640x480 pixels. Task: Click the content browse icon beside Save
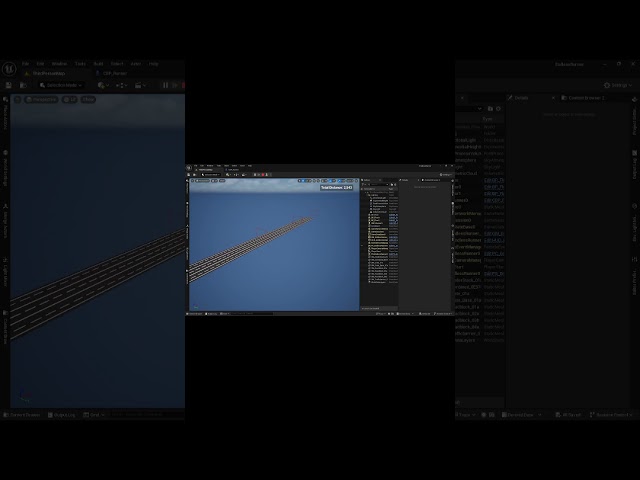(23, 85)
